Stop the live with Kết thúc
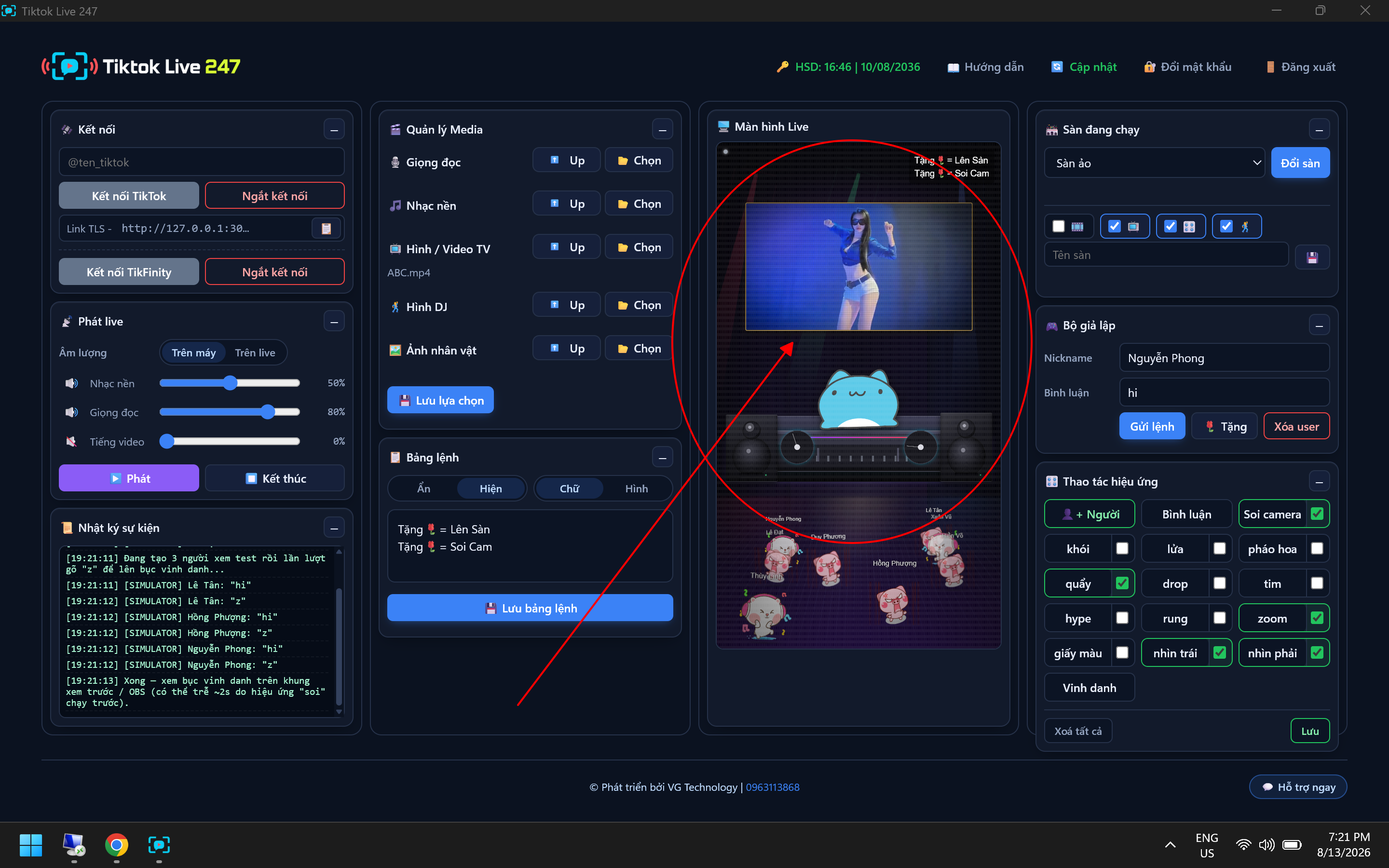This screenshot has height=868, width=1389. (x=274, y=478)
